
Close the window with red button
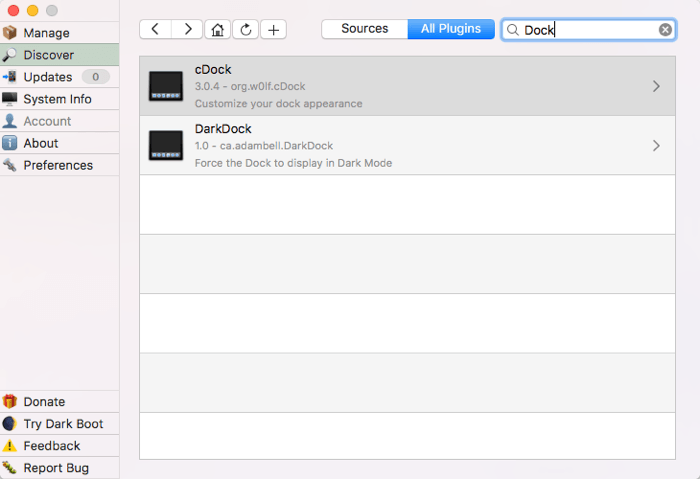coord(13,10)
